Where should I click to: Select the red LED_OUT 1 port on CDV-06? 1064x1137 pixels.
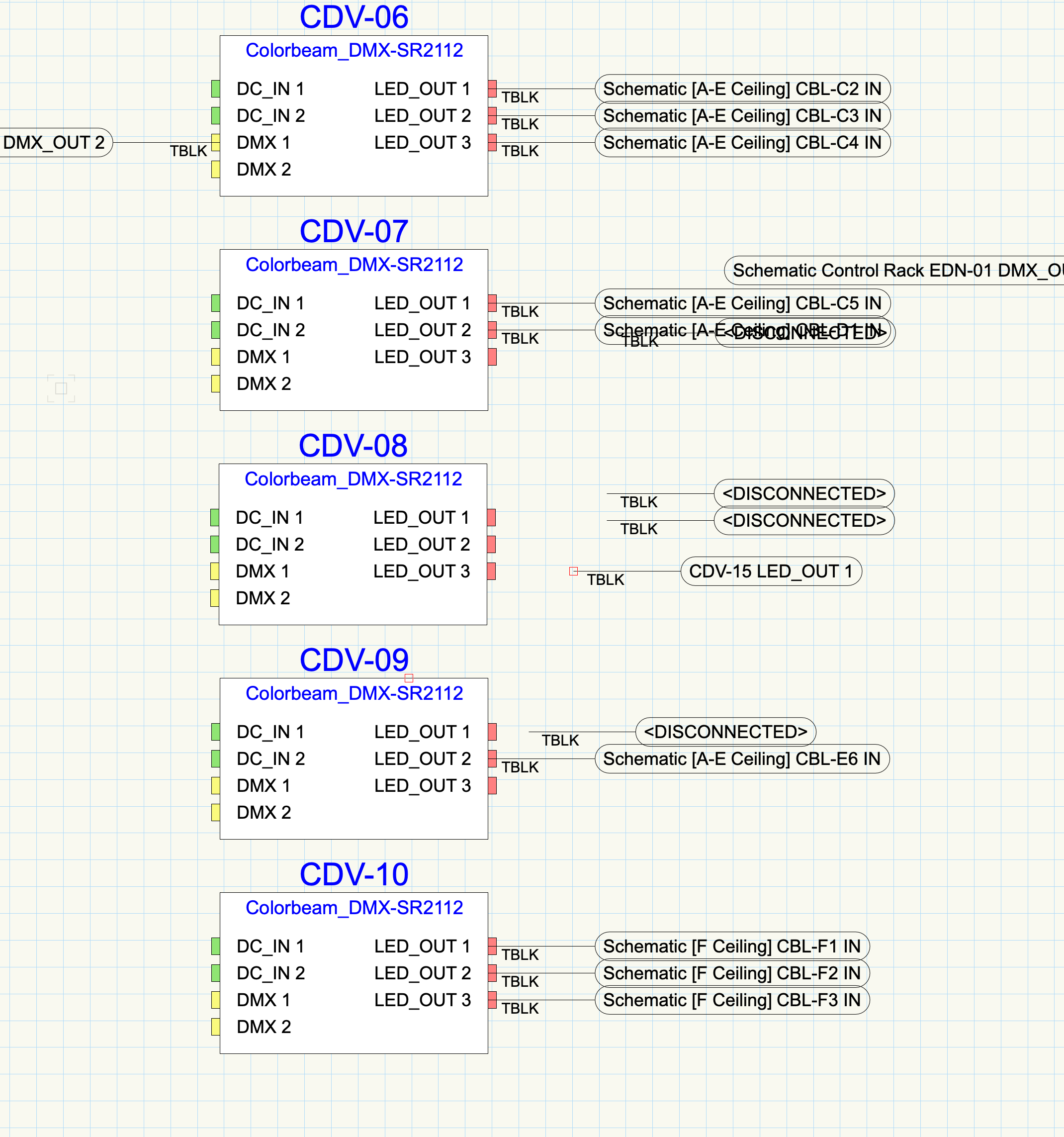(492, 89)
